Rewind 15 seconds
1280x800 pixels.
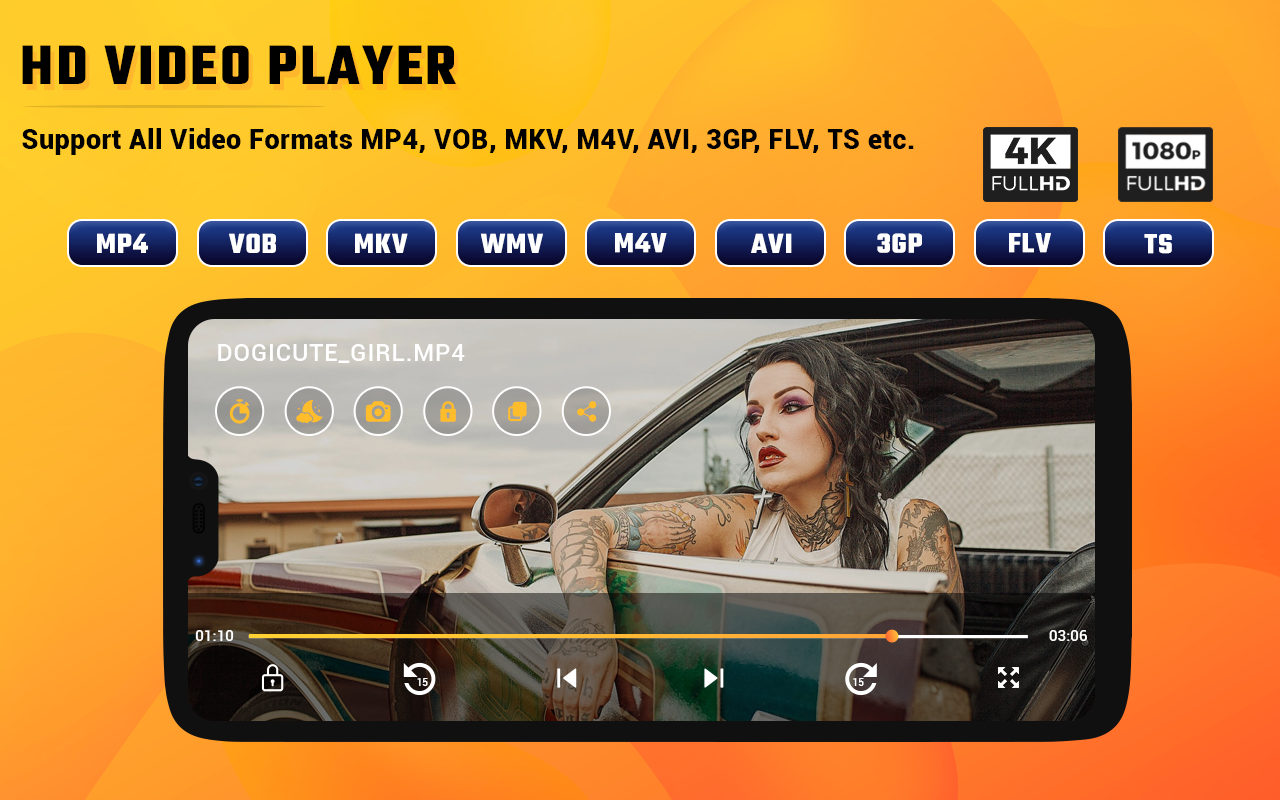[419, 678]
